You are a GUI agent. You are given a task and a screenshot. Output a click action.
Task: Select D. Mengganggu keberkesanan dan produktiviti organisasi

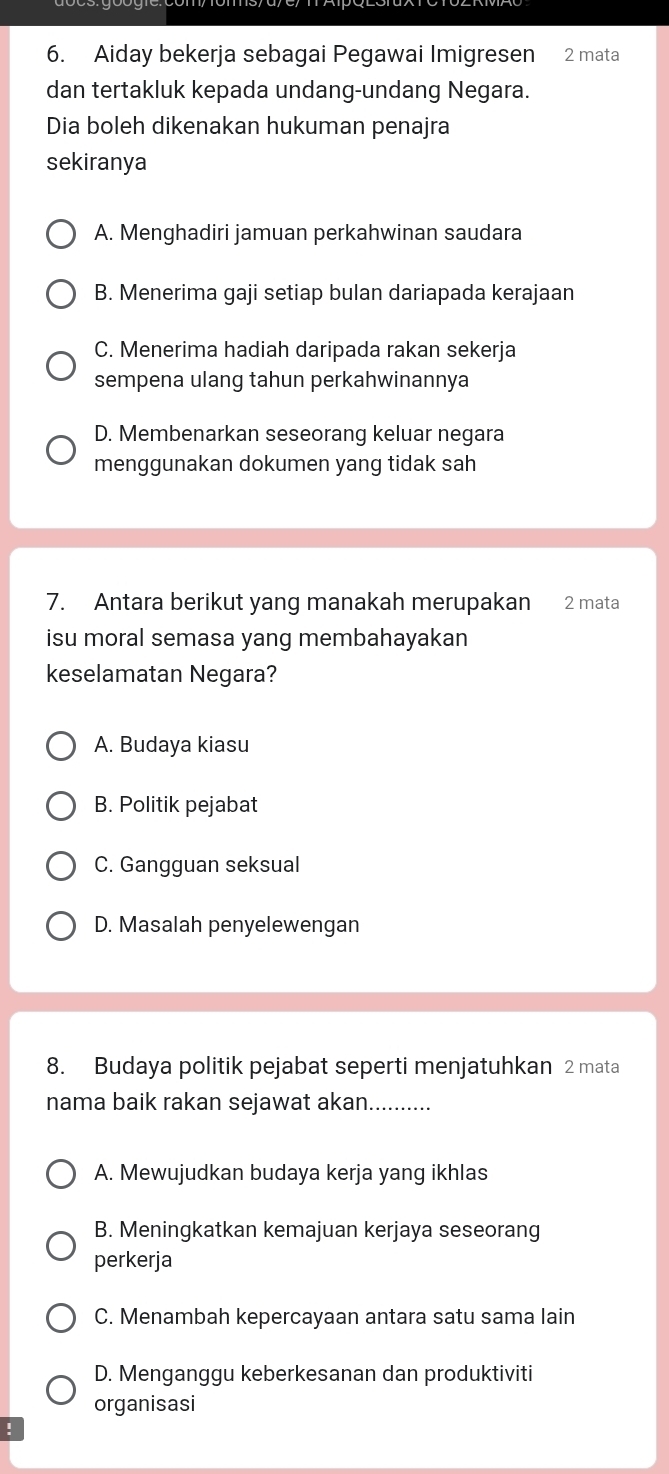(61, 1390)
